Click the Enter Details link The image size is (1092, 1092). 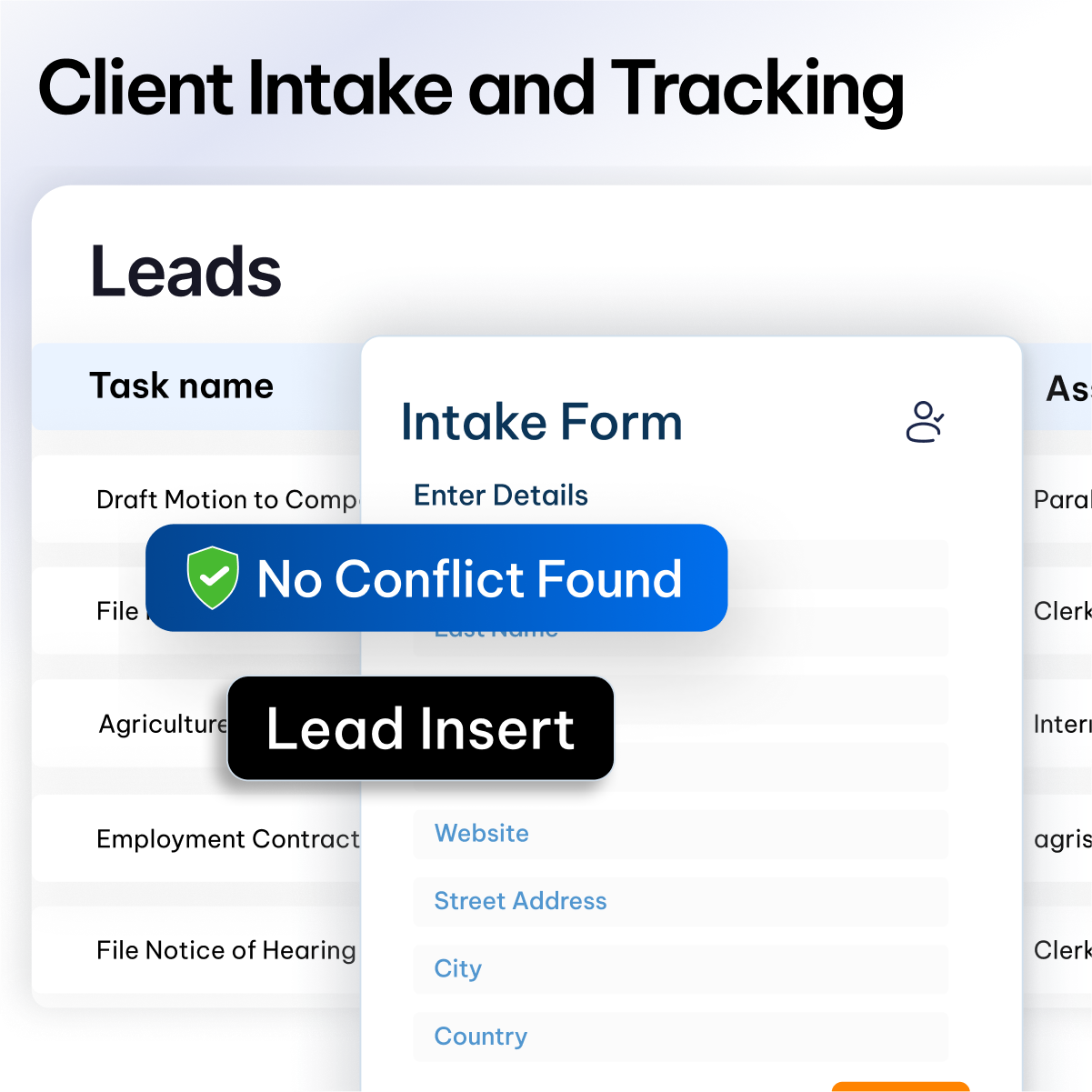[x=500, y=496]
